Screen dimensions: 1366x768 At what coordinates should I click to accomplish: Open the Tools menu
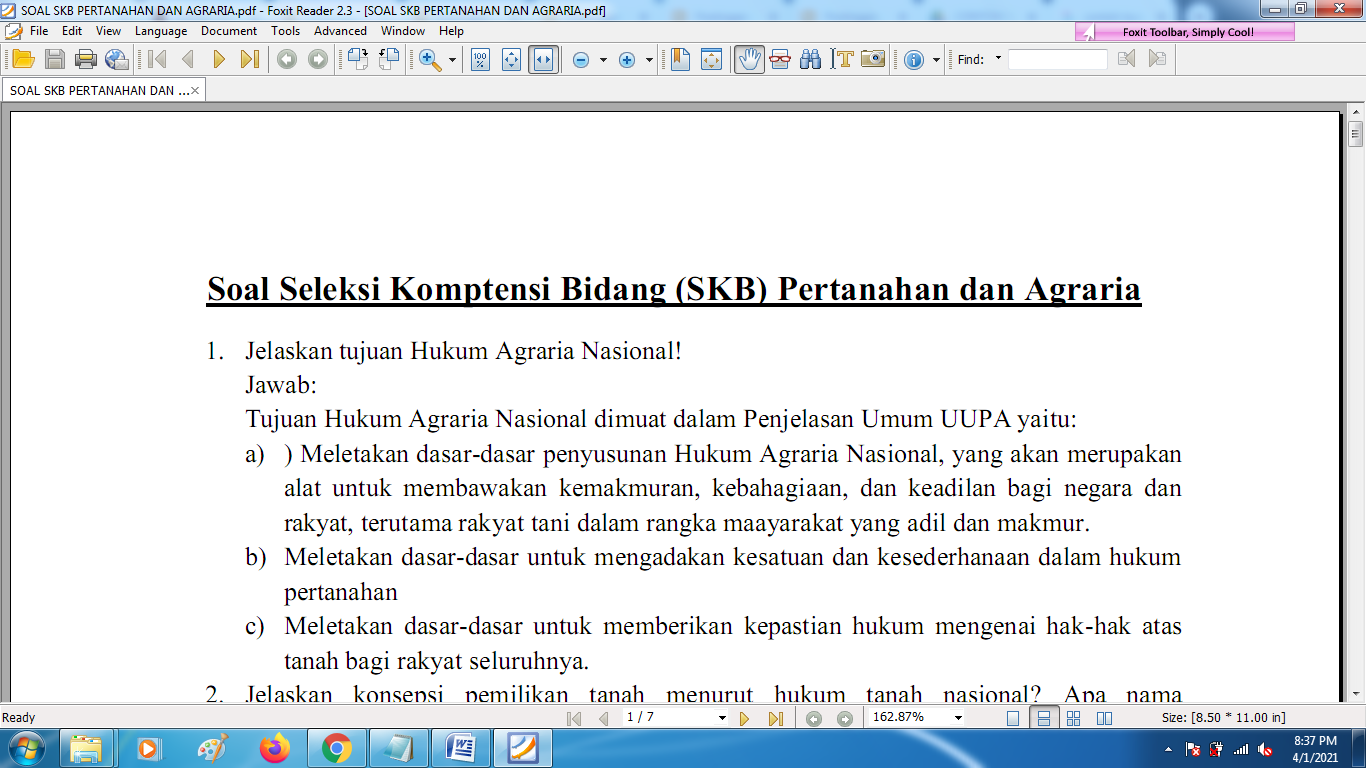coord(286,31)
